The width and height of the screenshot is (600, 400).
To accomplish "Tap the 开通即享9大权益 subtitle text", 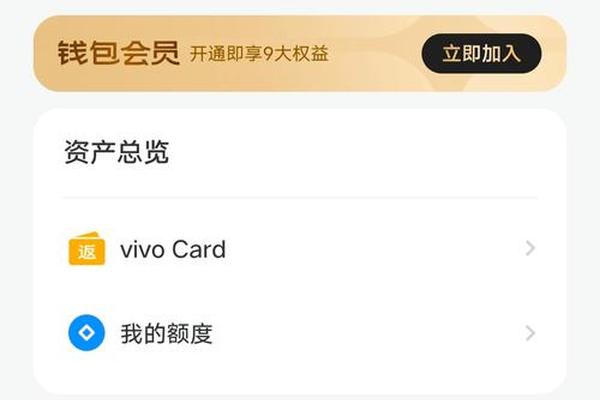I will 259,54.
